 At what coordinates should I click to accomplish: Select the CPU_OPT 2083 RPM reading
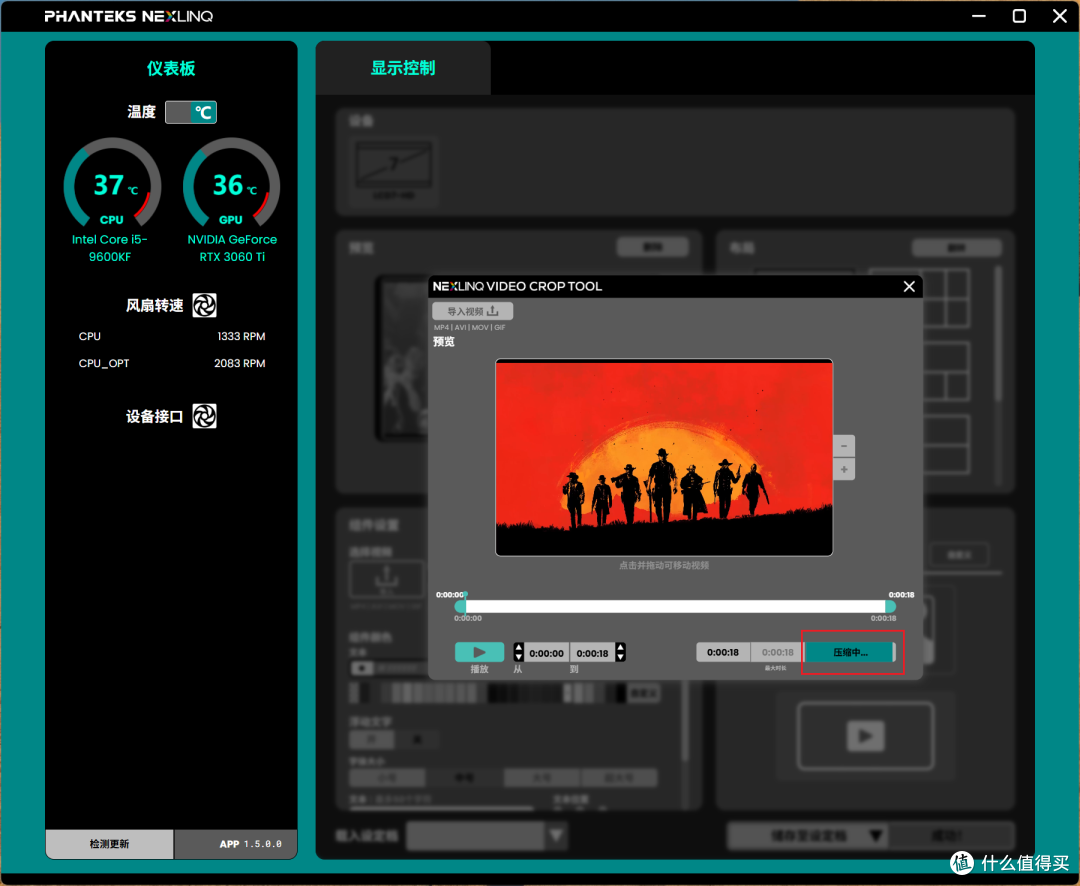click(x=240, y=363)
